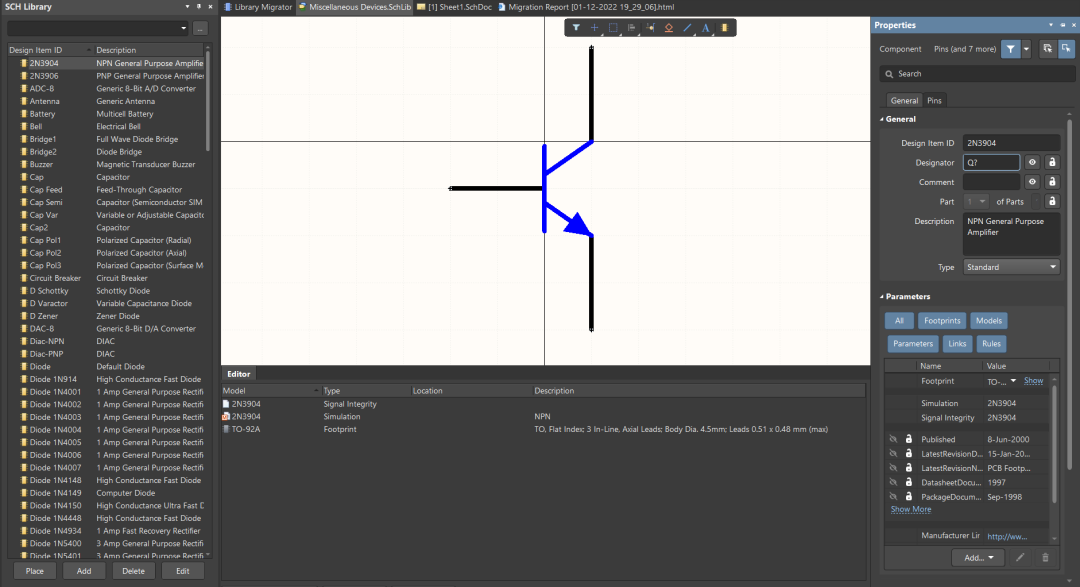Viewport: 1080px width, 587px height.
Task: Open the Footprint value dropdown
Action: coord(1013,381)
